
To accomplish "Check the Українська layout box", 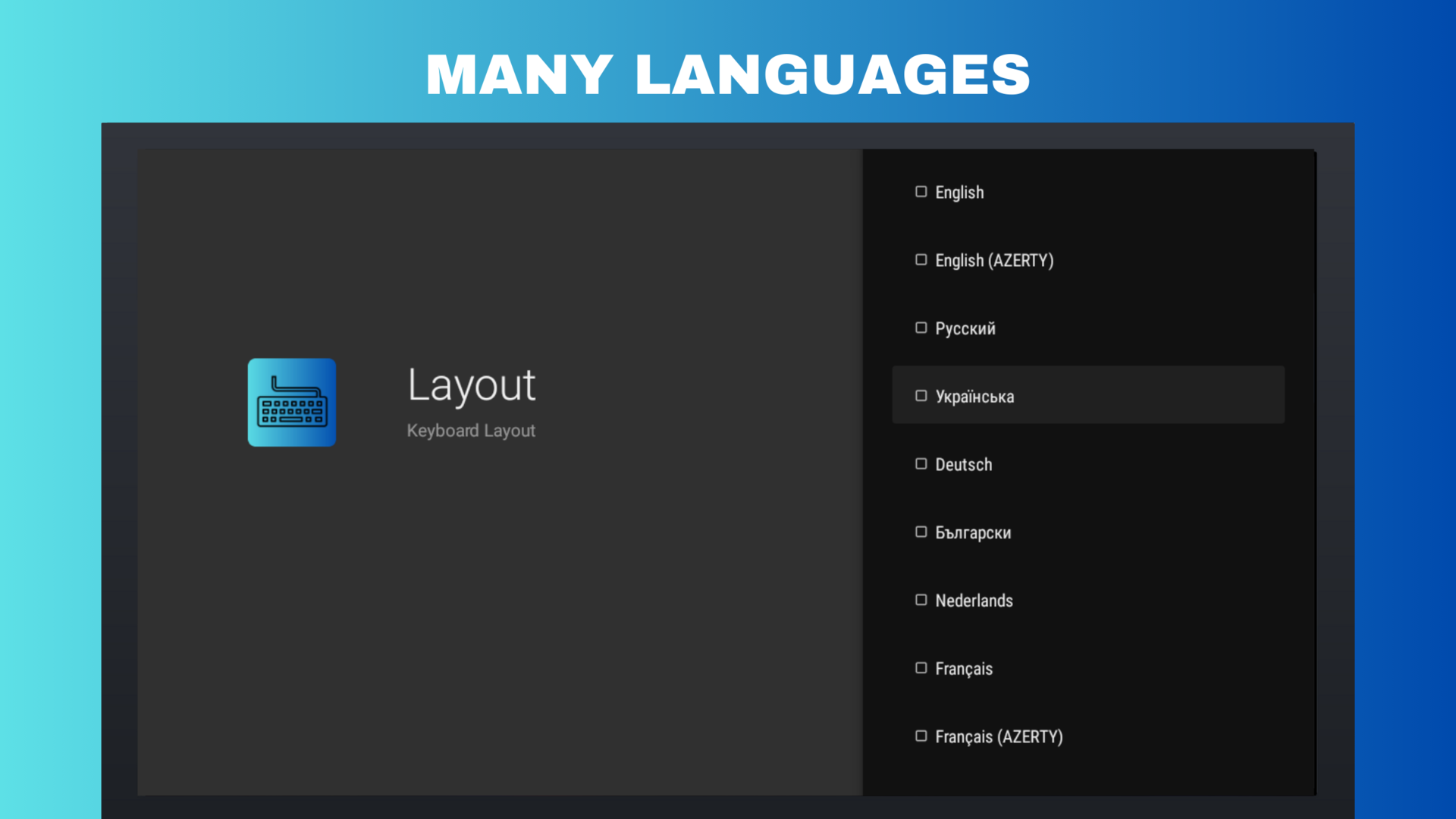I will pyautogui.click(x=921, y=396).
